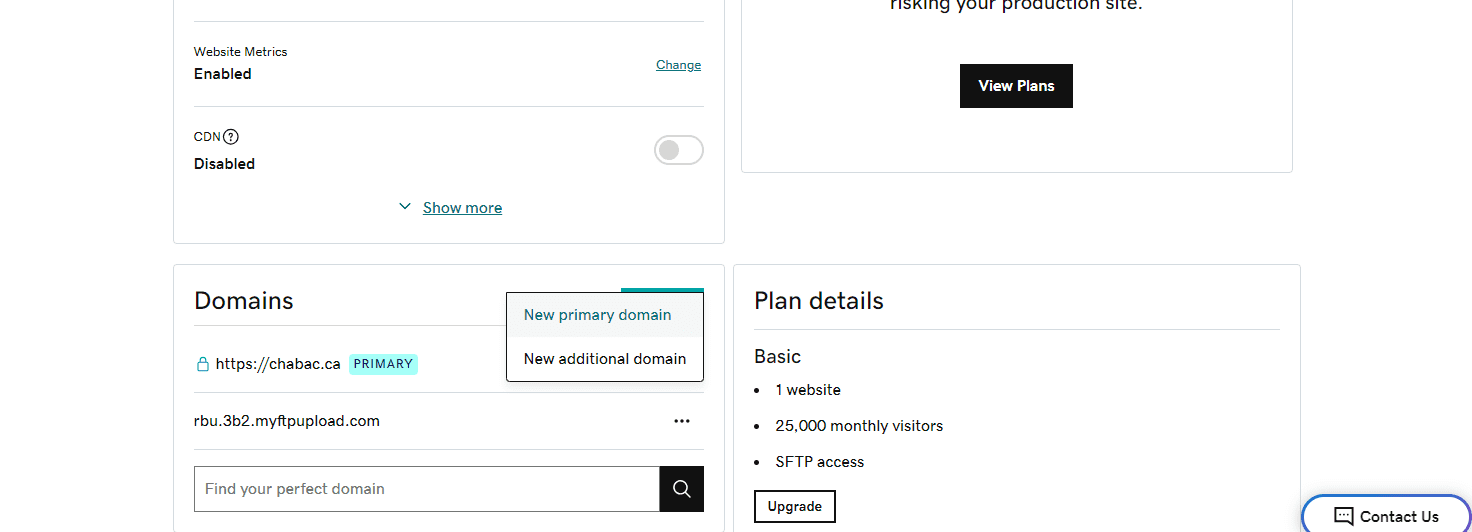The image size is (1472, 532).
Task: Click the Plan details heading
Action: click(x=819, y=301)
